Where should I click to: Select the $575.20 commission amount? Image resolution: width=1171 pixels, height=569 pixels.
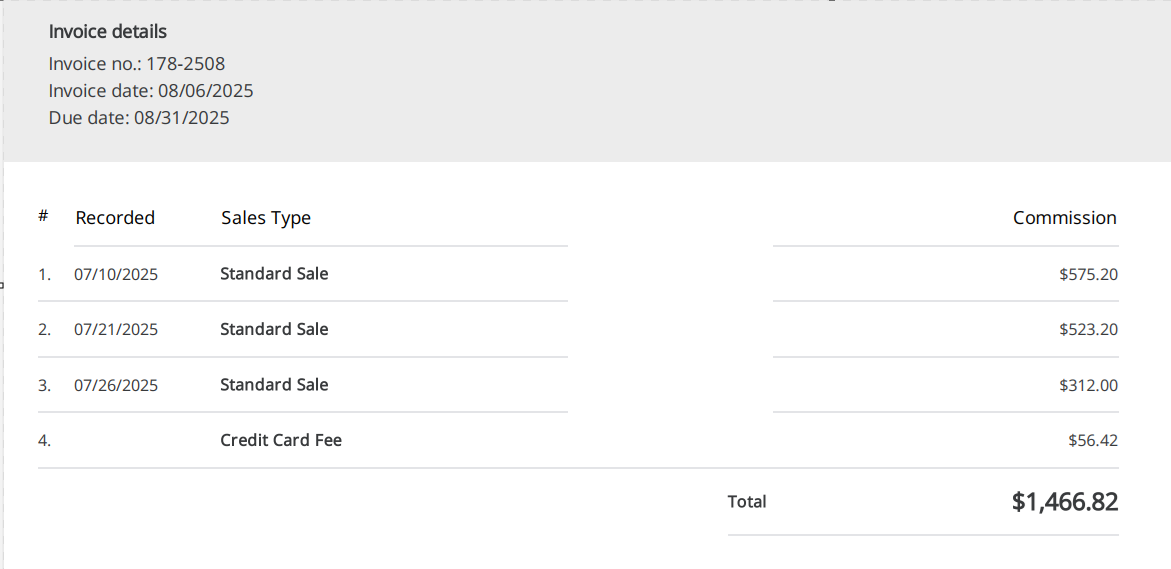(x=1088, y=274)
